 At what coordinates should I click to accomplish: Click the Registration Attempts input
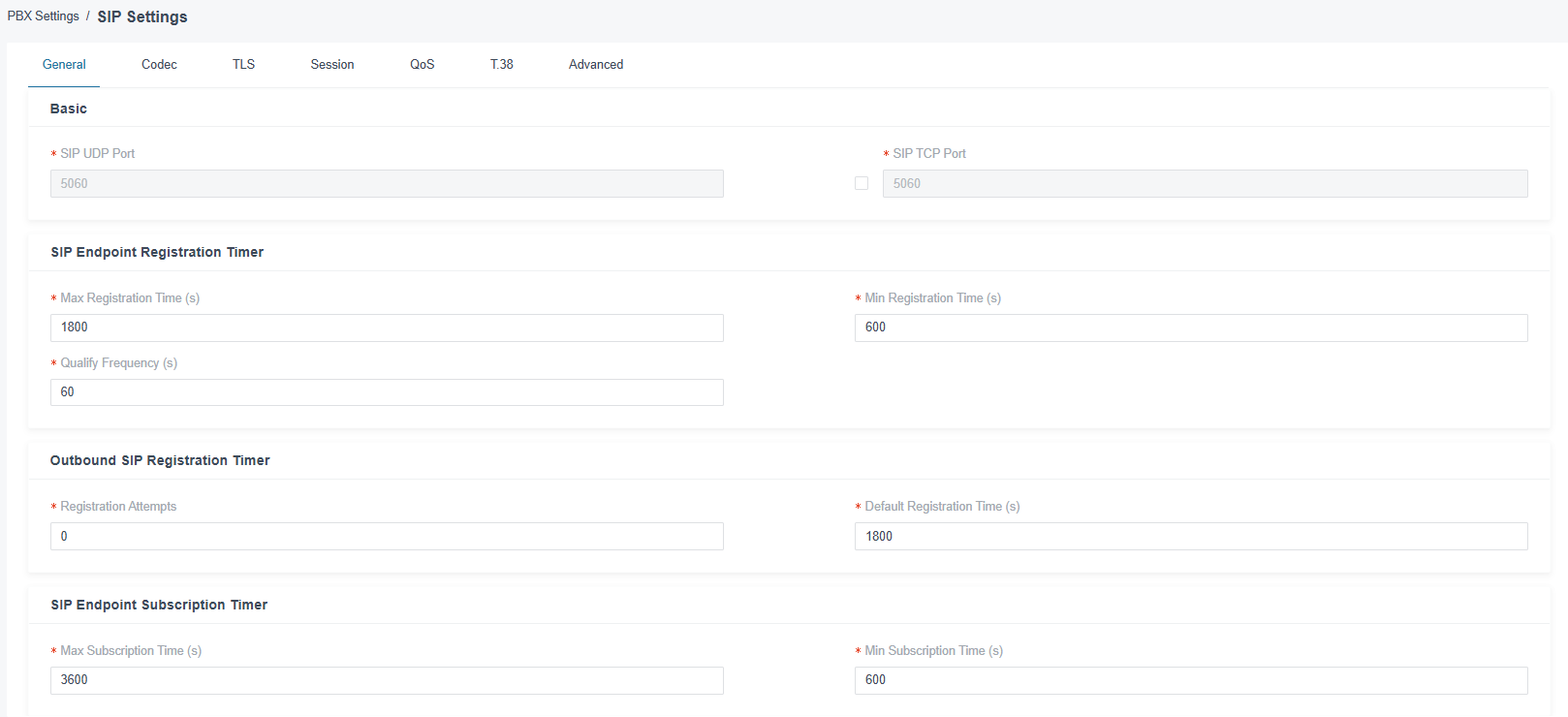click(387, 536)
